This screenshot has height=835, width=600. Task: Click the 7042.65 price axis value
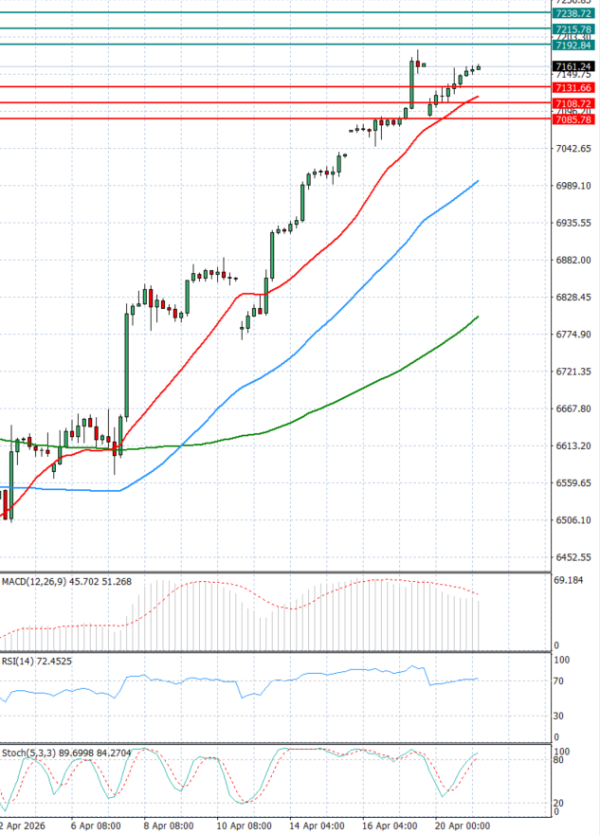pyautogui.click(x=574, y=149)
